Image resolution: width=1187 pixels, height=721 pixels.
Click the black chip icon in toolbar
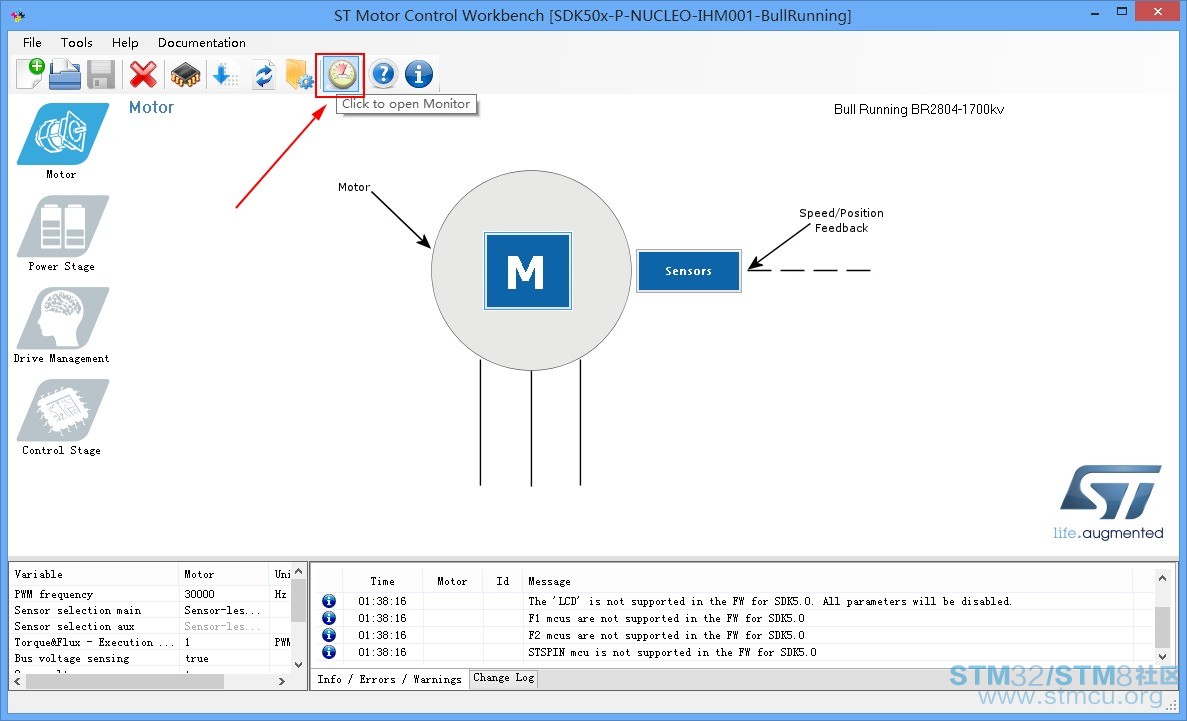[x=185, y=75]
